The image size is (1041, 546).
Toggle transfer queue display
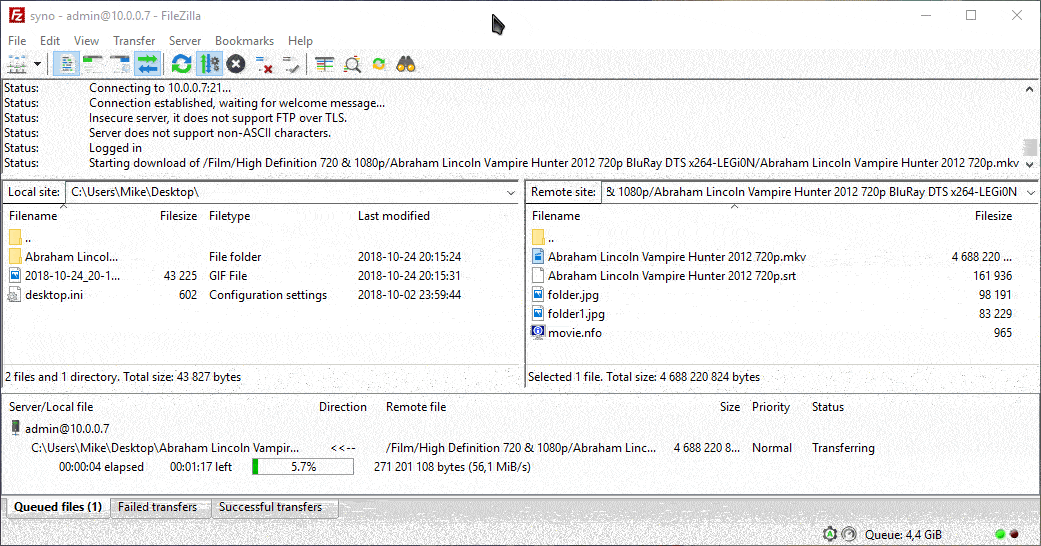[x=147, y=64]
